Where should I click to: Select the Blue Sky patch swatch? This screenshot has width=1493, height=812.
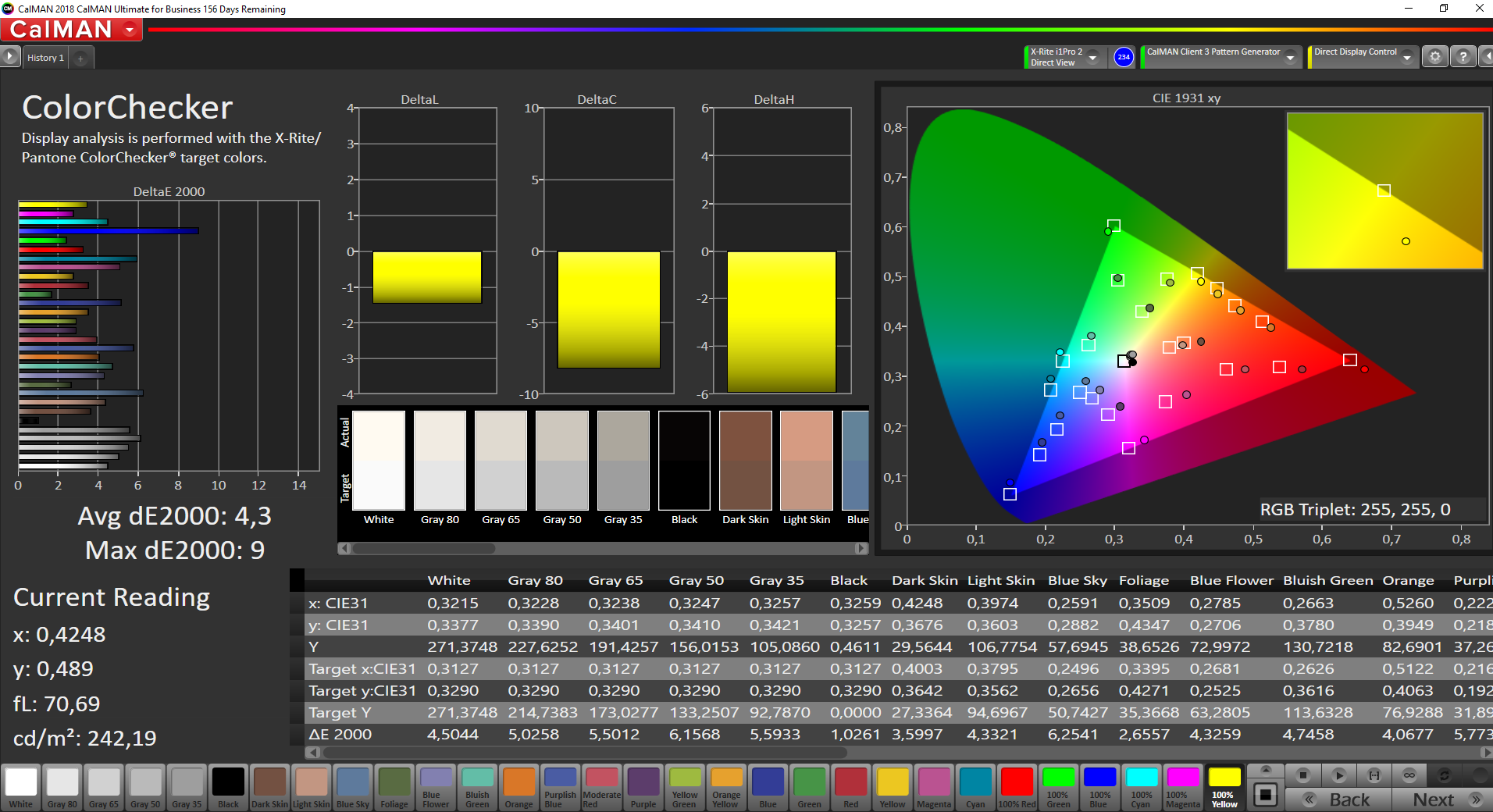click(353, 787)
